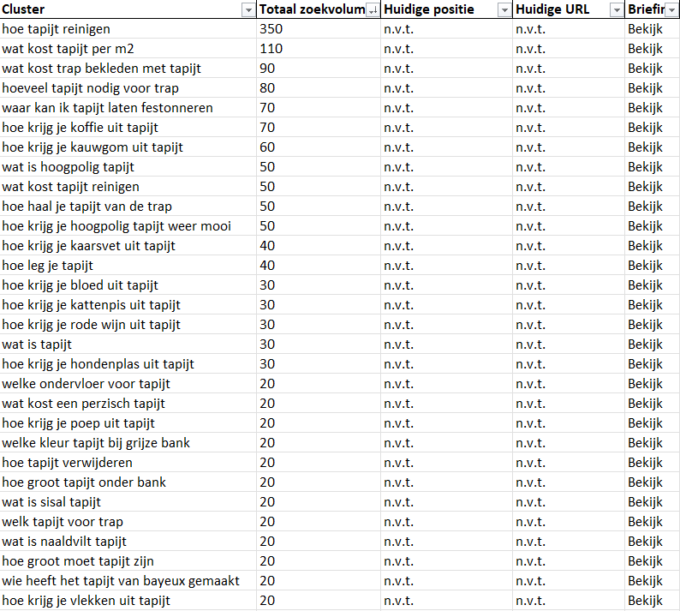Open Bekijk for wat is hoogpolig tapijt
680x611 pixels.
pos(645,167)
